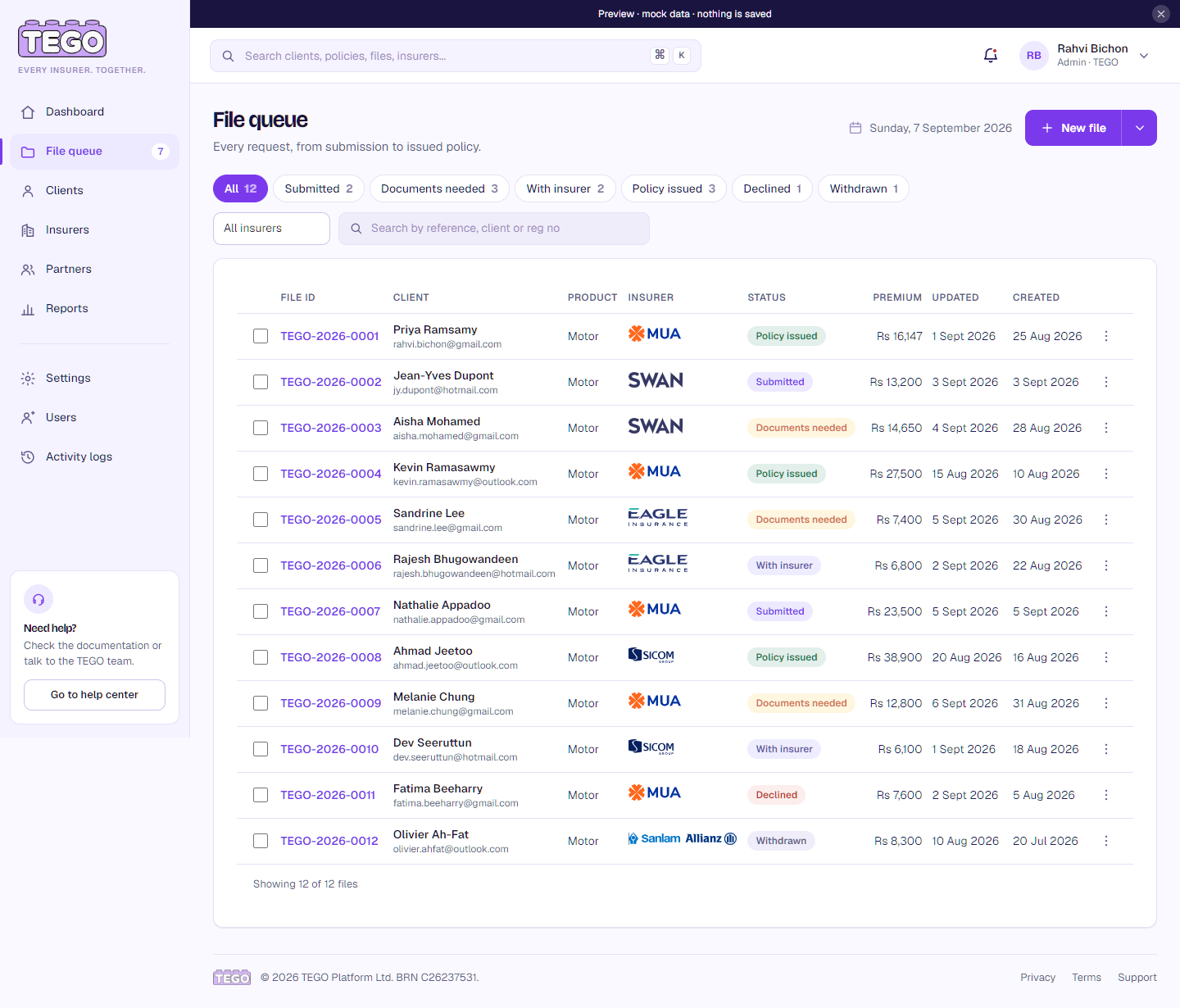Click the Reports bar chart icon
Screen dimensions: 1180x1008
coord(28,309)
